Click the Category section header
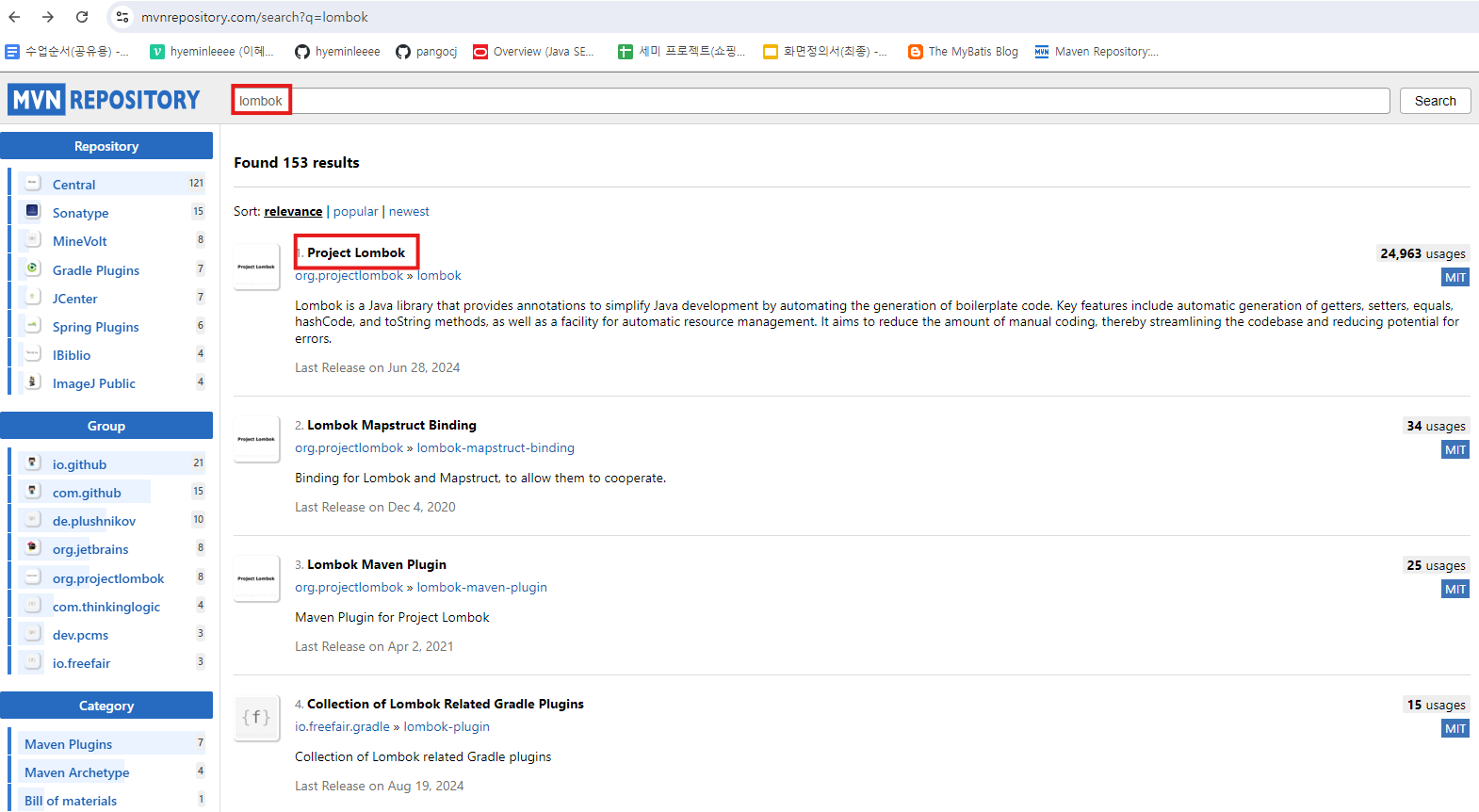 click(106, 706)
